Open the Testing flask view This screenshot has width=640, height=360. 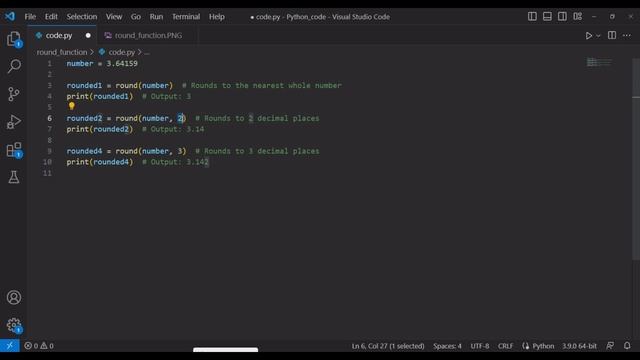coord(14,177)
